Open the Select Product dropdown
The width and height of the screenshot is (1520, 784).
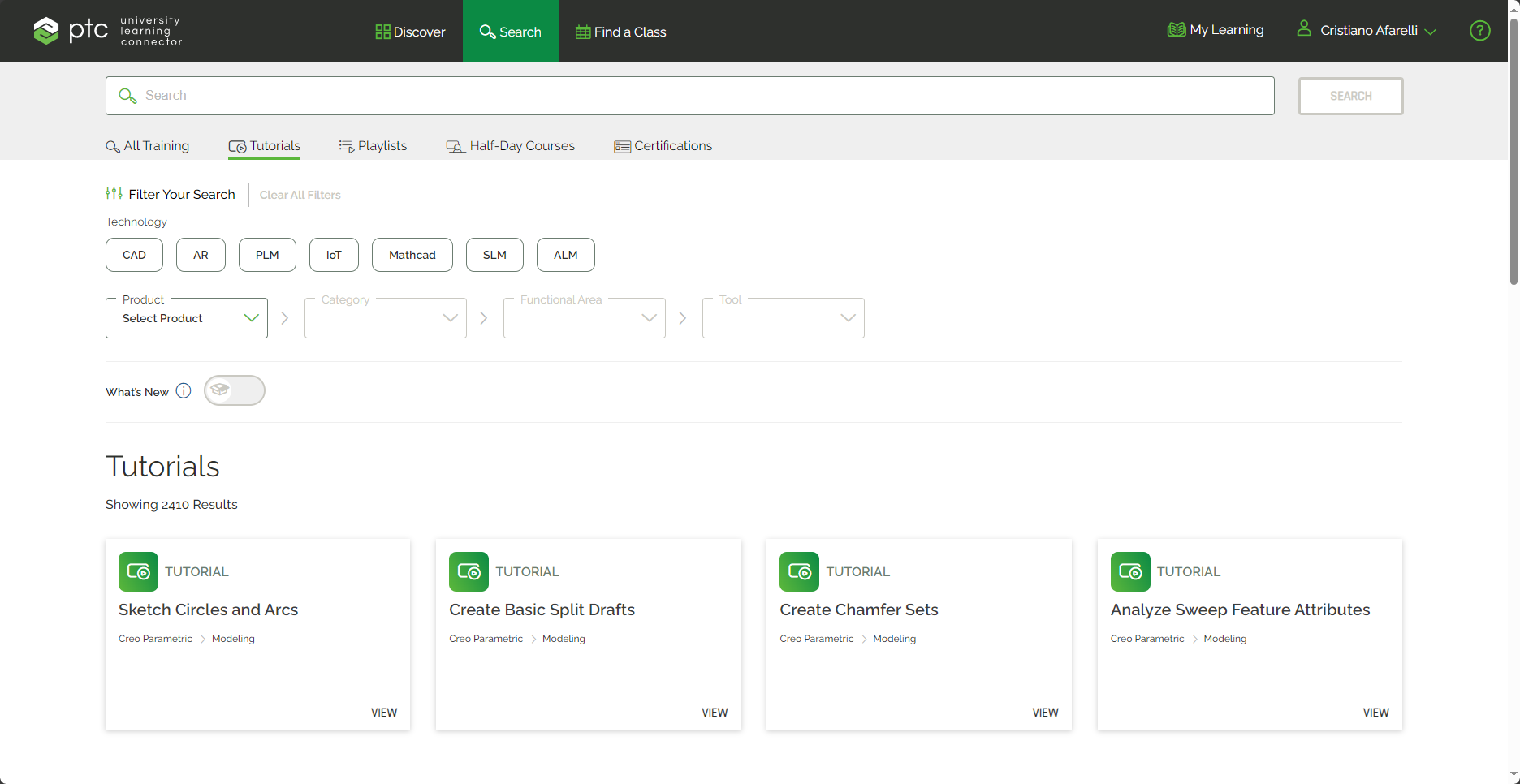(186, 317)
